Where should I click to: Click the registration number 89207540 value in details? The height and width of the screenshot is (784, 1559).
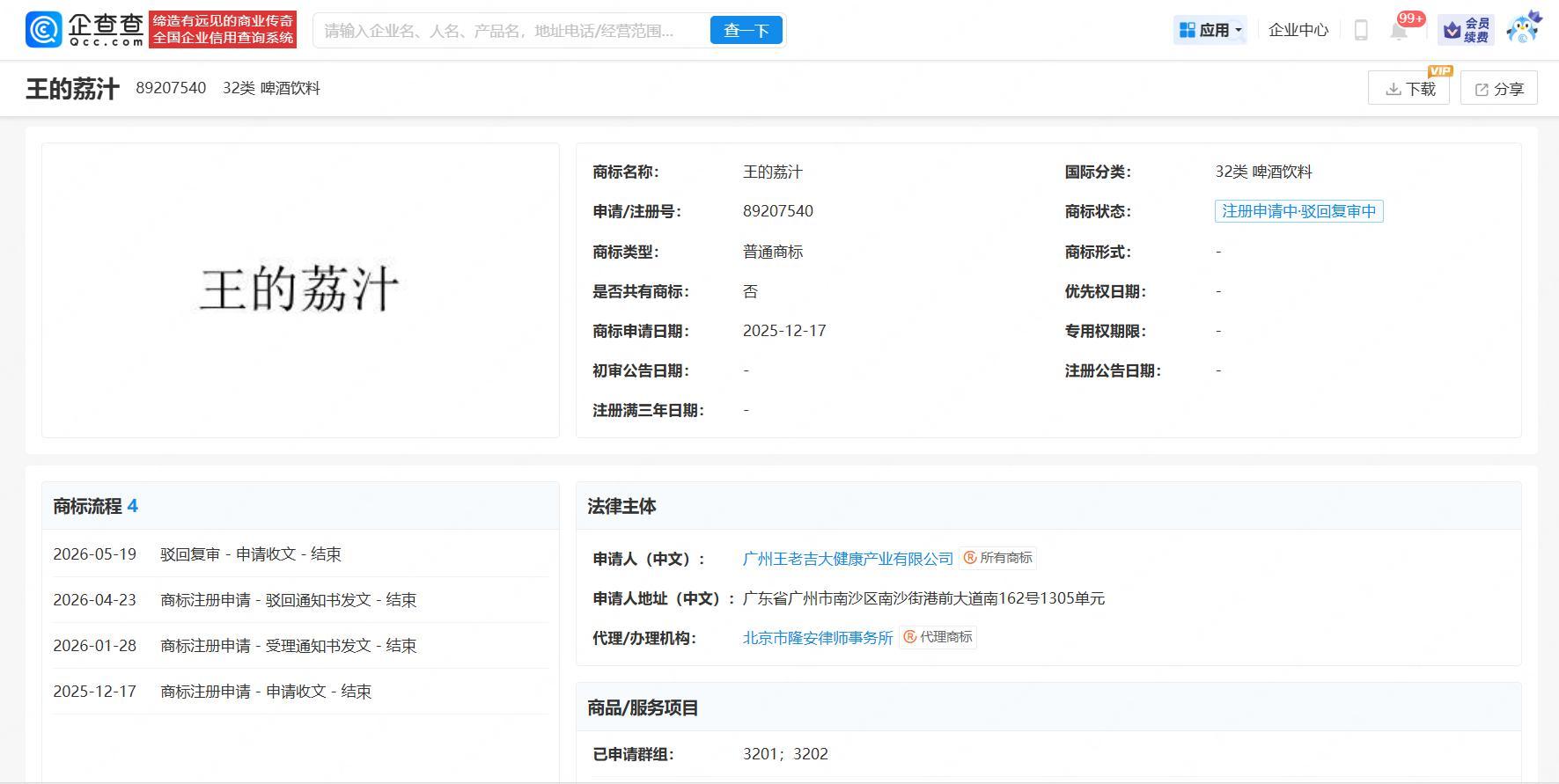[x=778, y=211]
